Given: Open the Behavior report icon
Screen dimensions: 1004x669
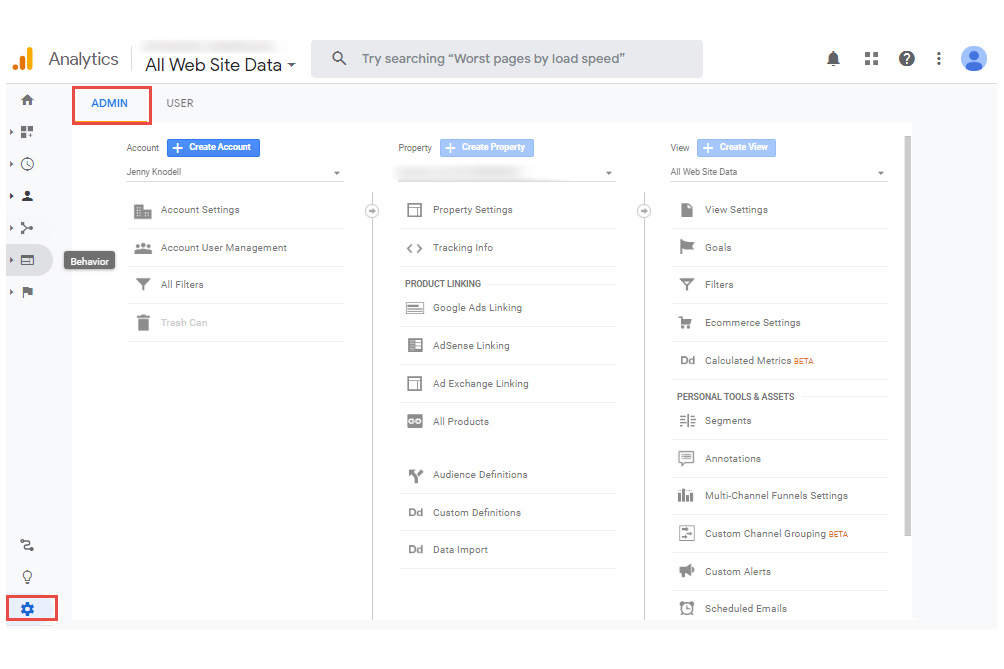Looking at the screenshot, I should click(x=28, y=260).
